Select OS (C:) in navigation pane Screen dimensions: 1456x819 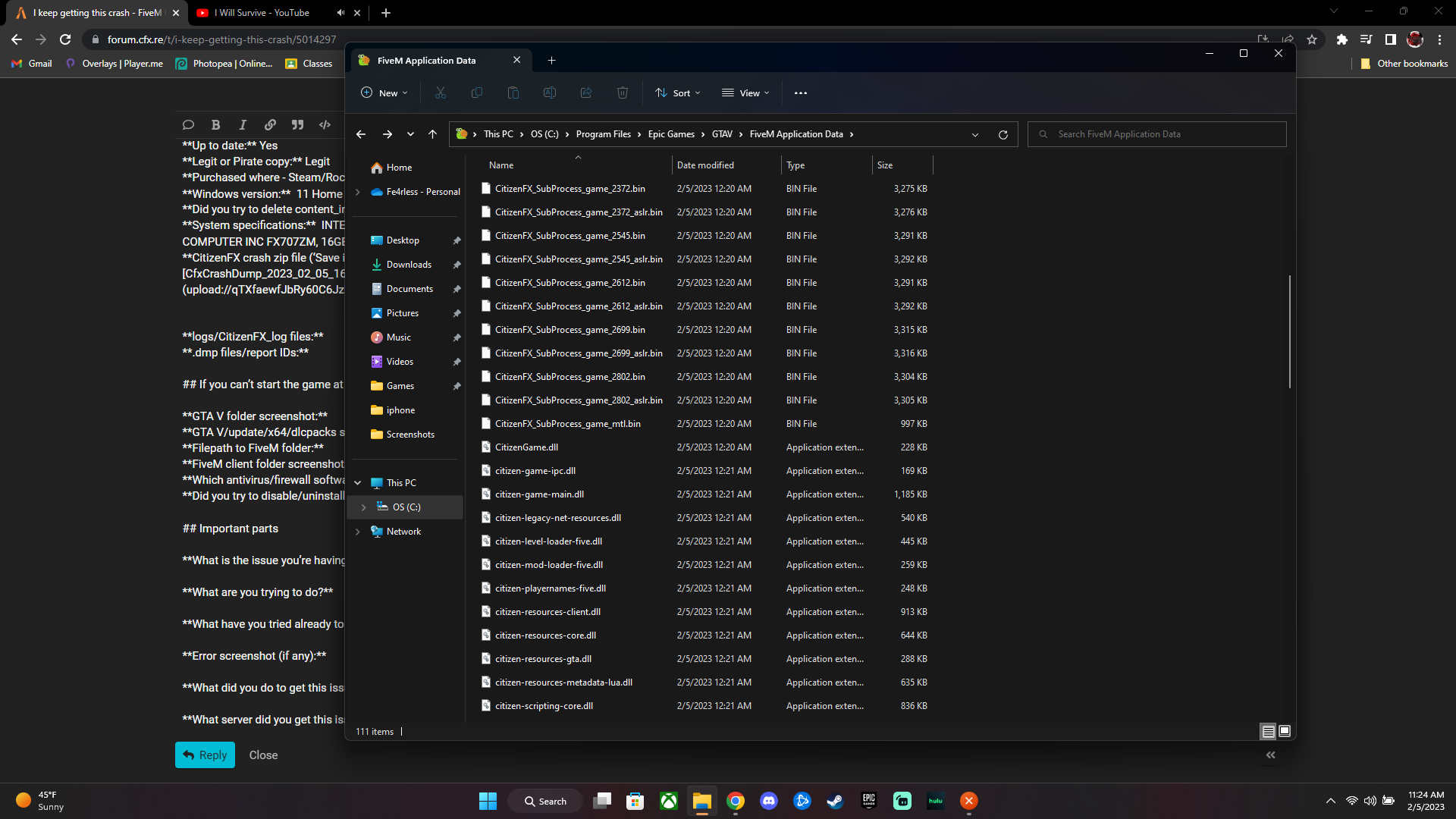point(406,507)
